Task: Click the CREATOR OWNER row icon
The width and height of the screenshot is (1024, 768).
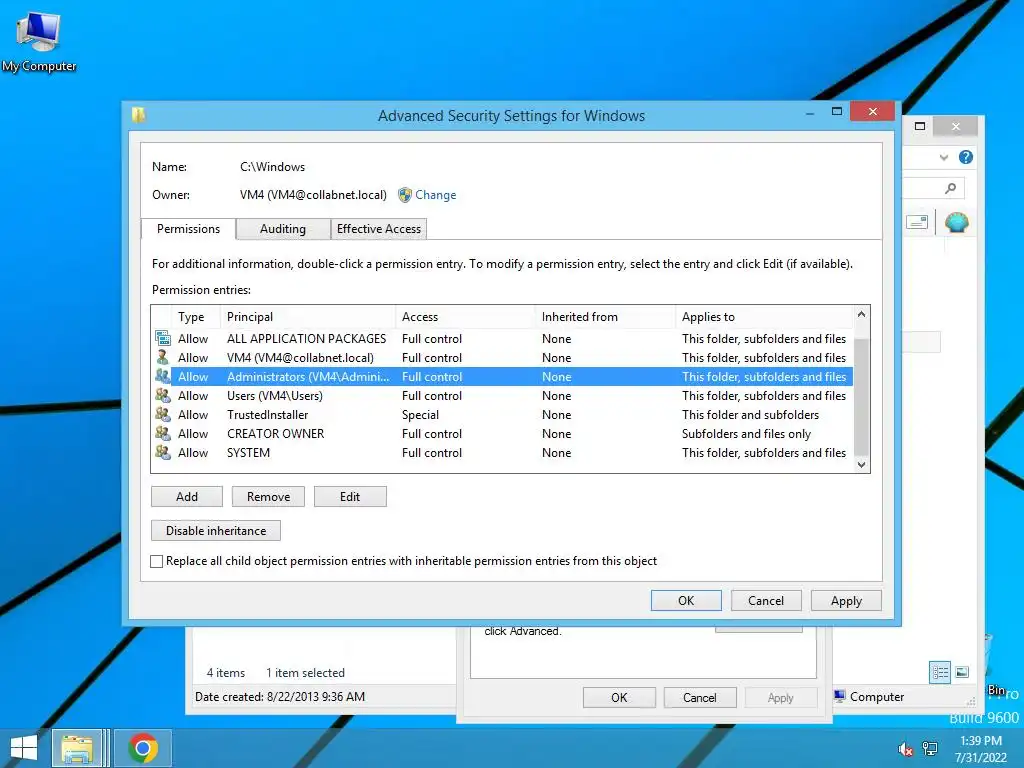Action: tap(163, 433)
